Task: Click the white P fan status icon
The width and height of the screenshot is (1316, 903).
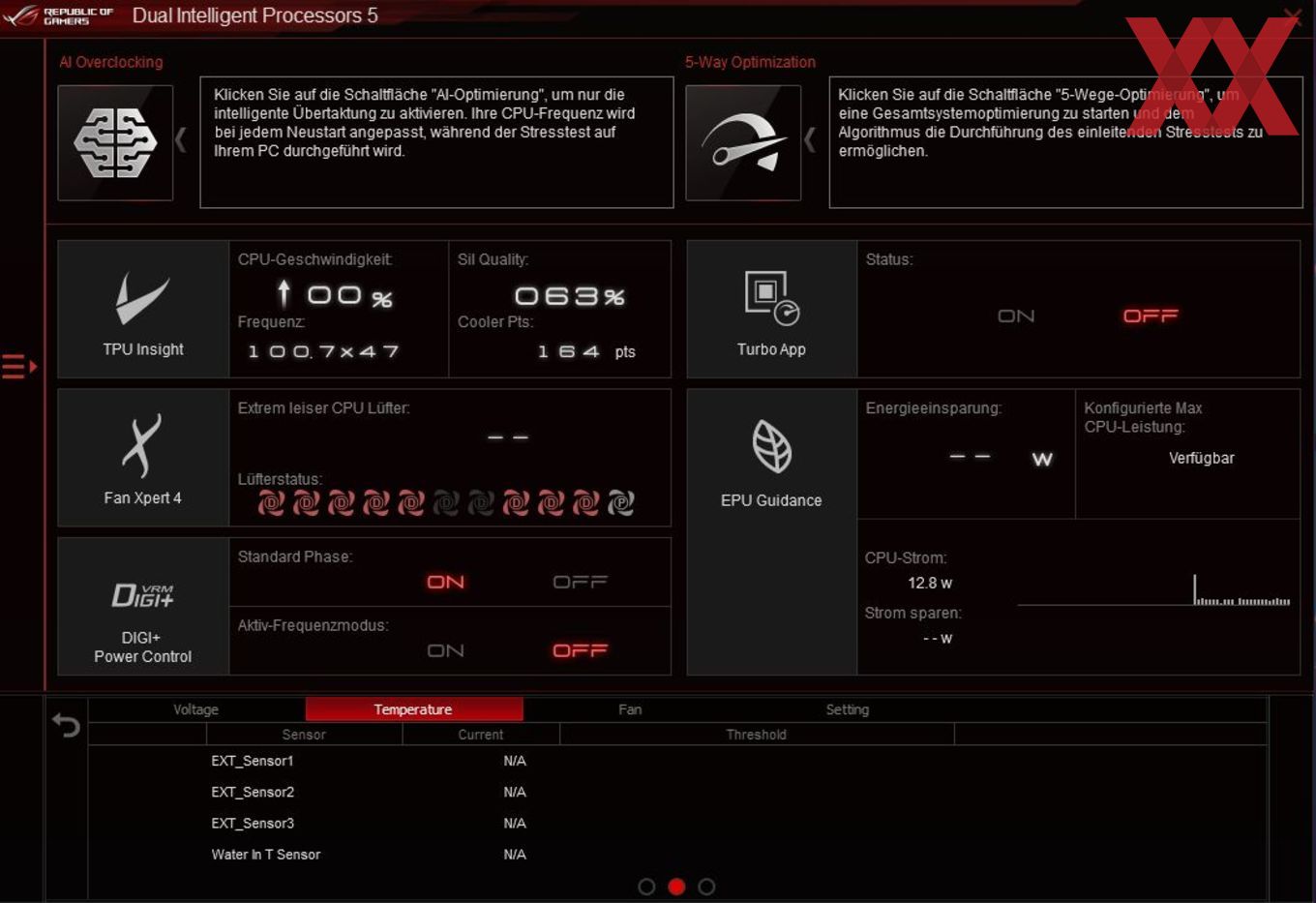Action: coord(621,502)
